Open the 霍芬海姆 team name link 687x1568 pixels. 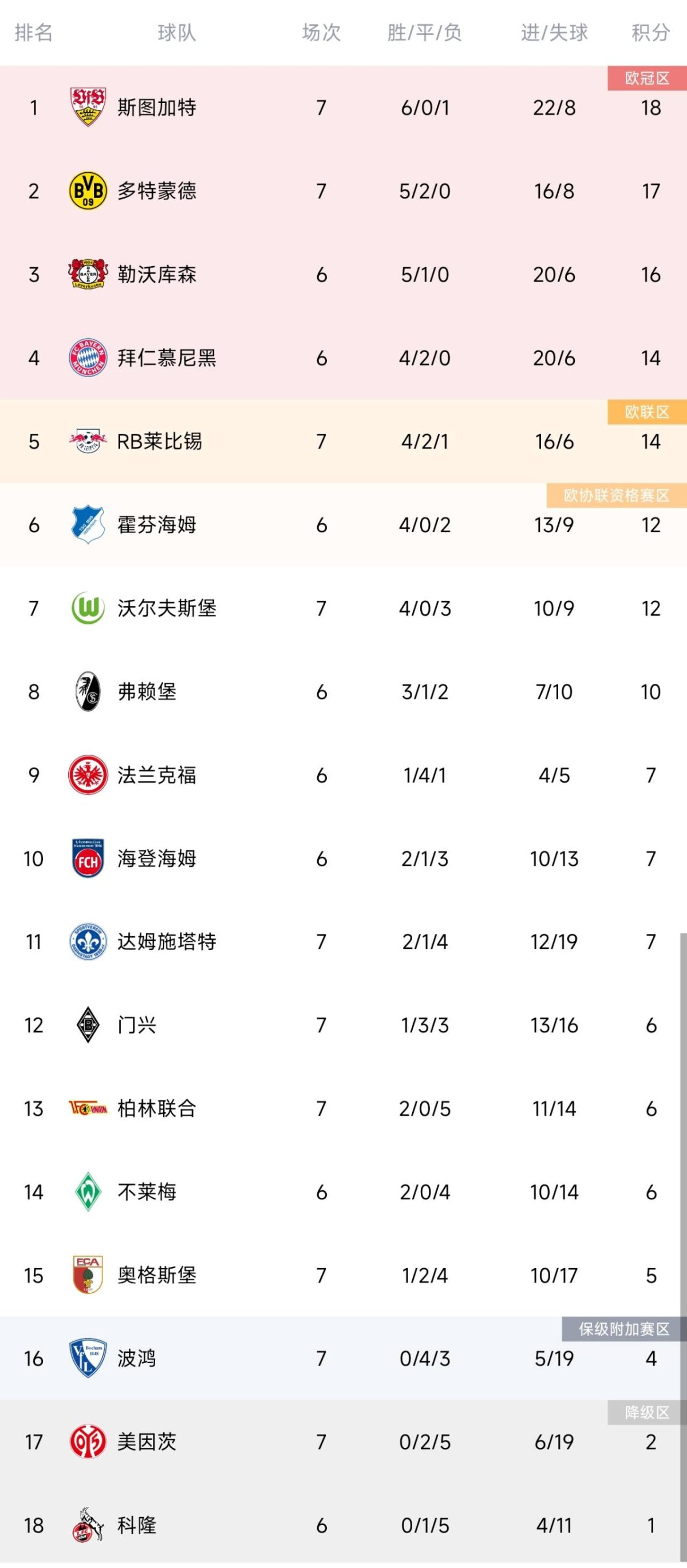click(x=156, y=524)
